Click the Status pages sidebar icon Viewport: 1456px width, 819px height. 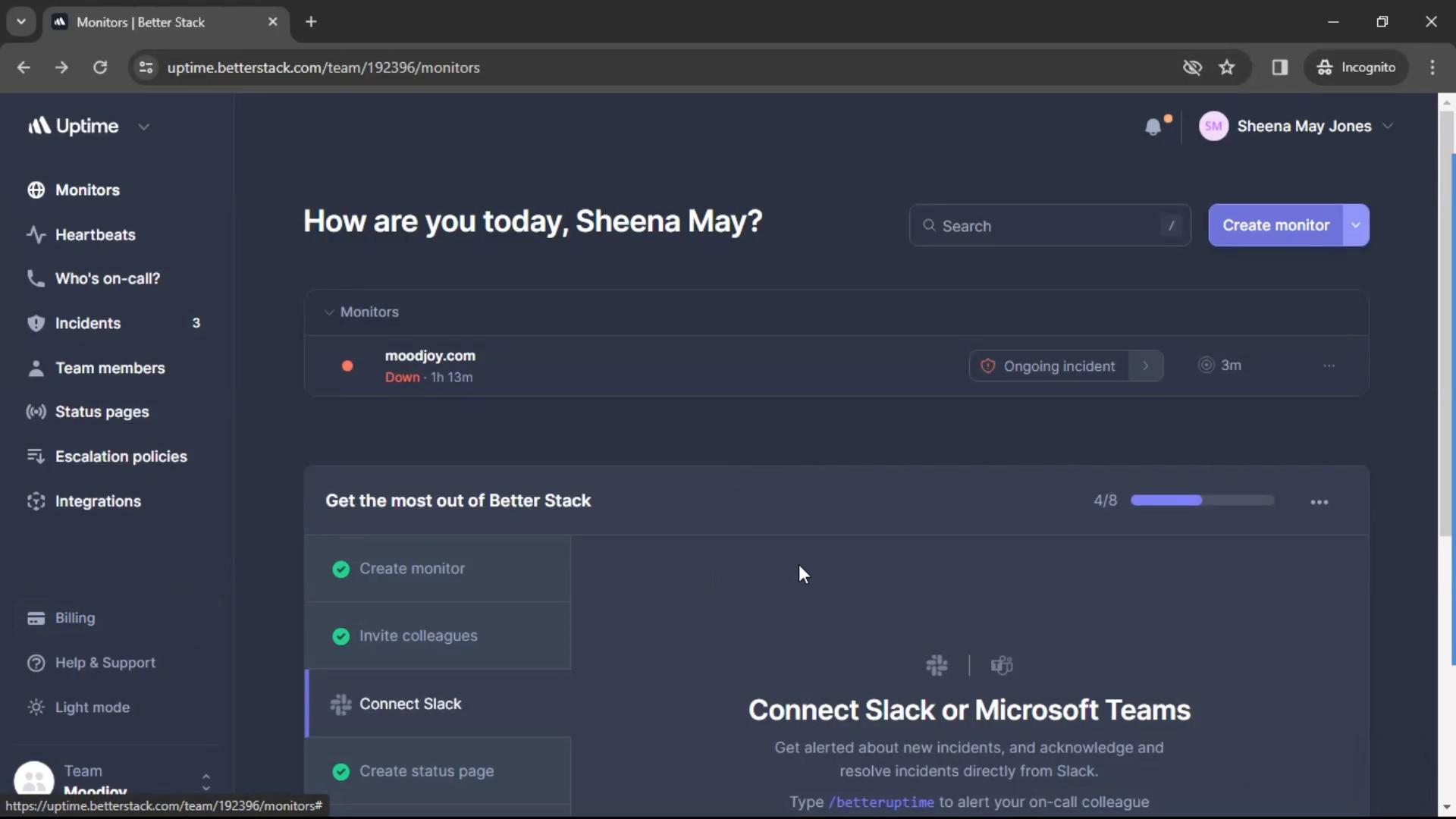point(34,412)
